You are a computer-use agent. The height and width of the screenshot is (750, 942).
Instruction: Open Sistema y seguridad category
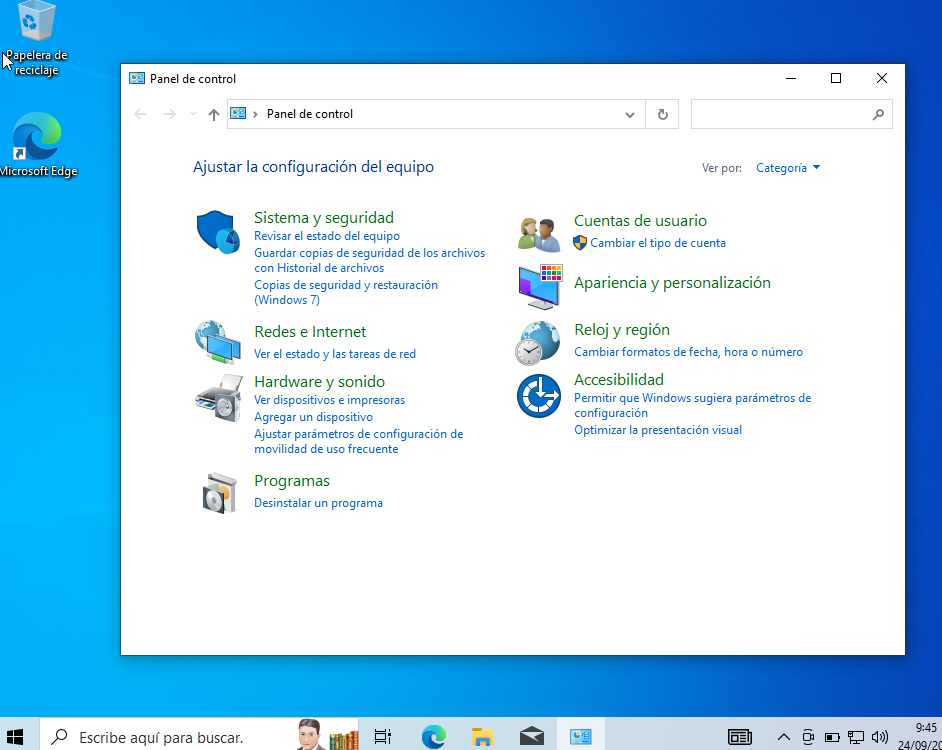(x=324, y=218)
